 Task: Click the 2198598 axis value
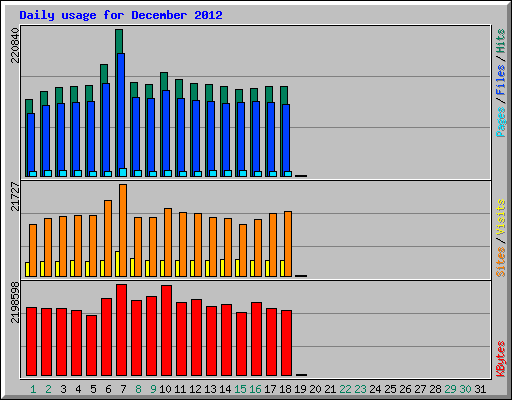pyautogui.click(x=15, y=302)
